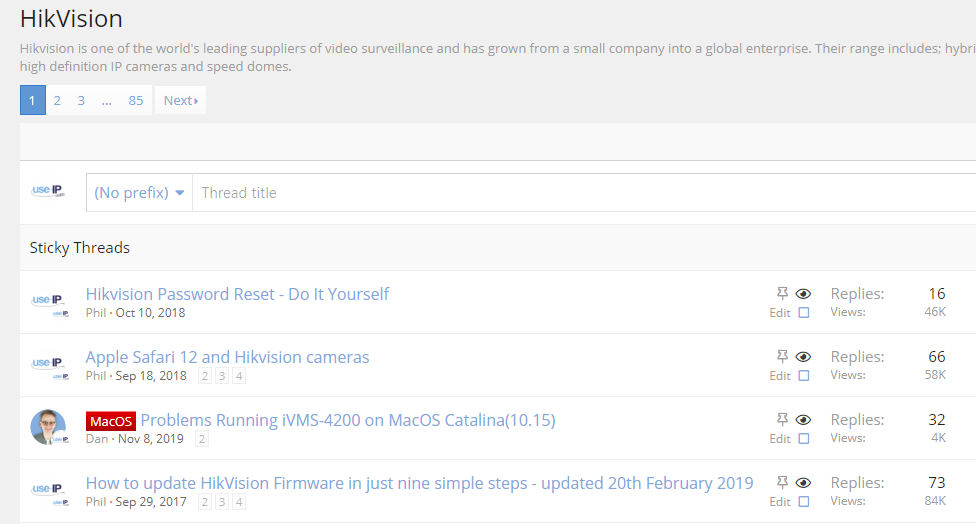Click use-IP avatar next to Apple Safari thread
Viewport: 976px width, 524px height.
coord(48,364)
